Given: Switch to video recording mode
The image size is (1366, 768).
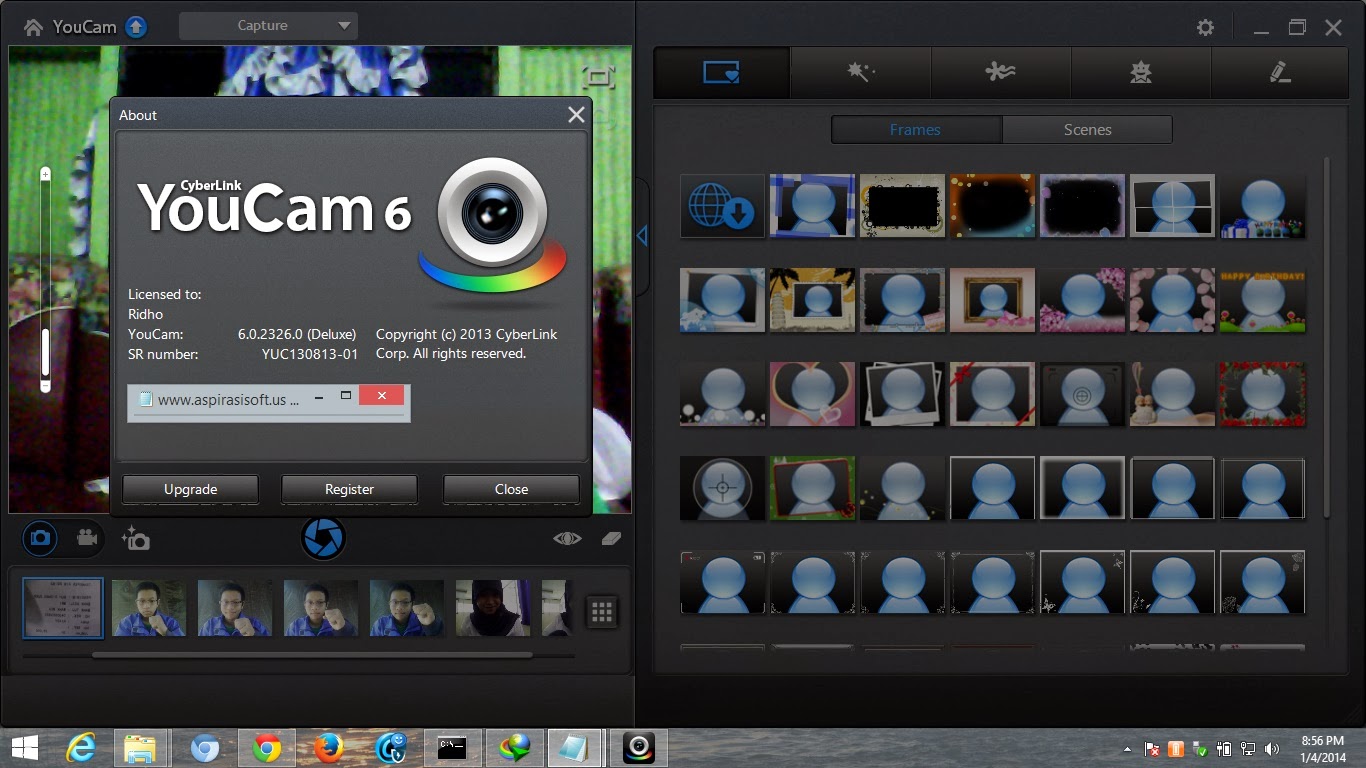Looking at the screenshot, I should [87, 538].
